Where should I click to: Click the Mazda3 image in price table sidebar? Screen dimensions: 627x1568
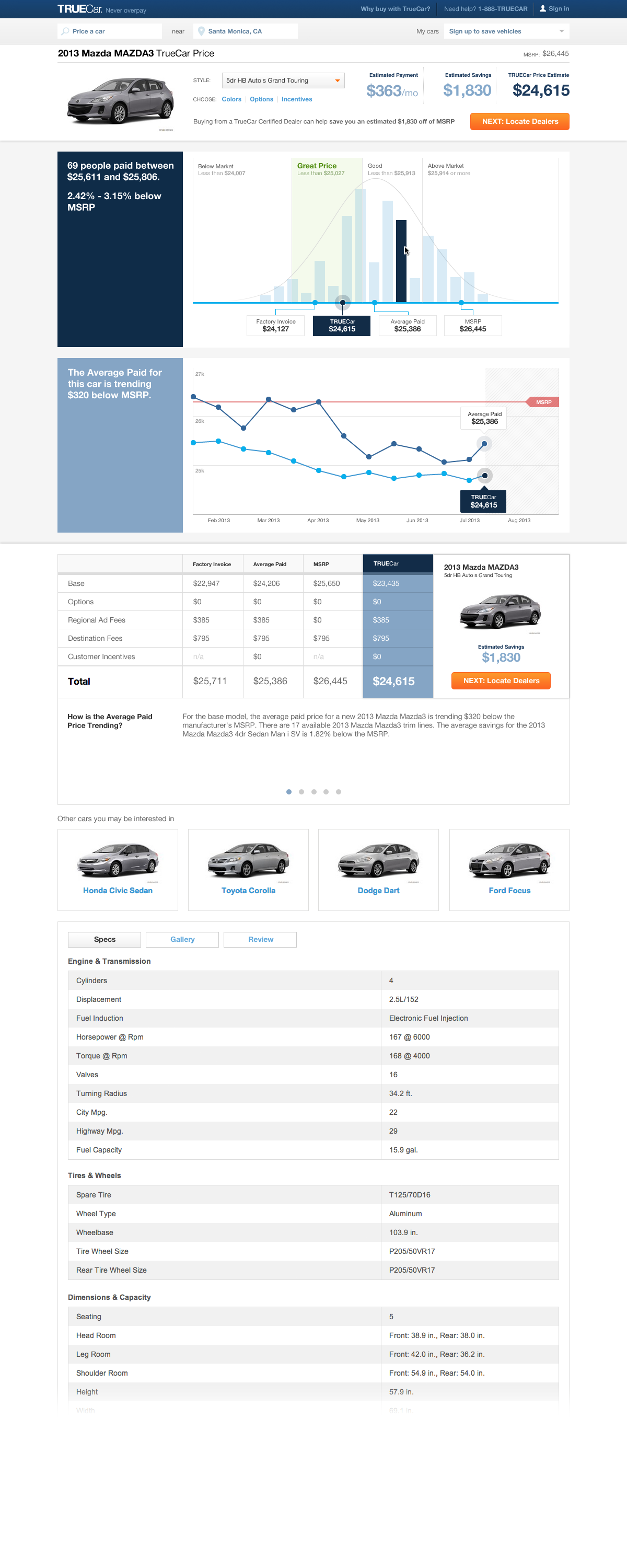point(501,612)
